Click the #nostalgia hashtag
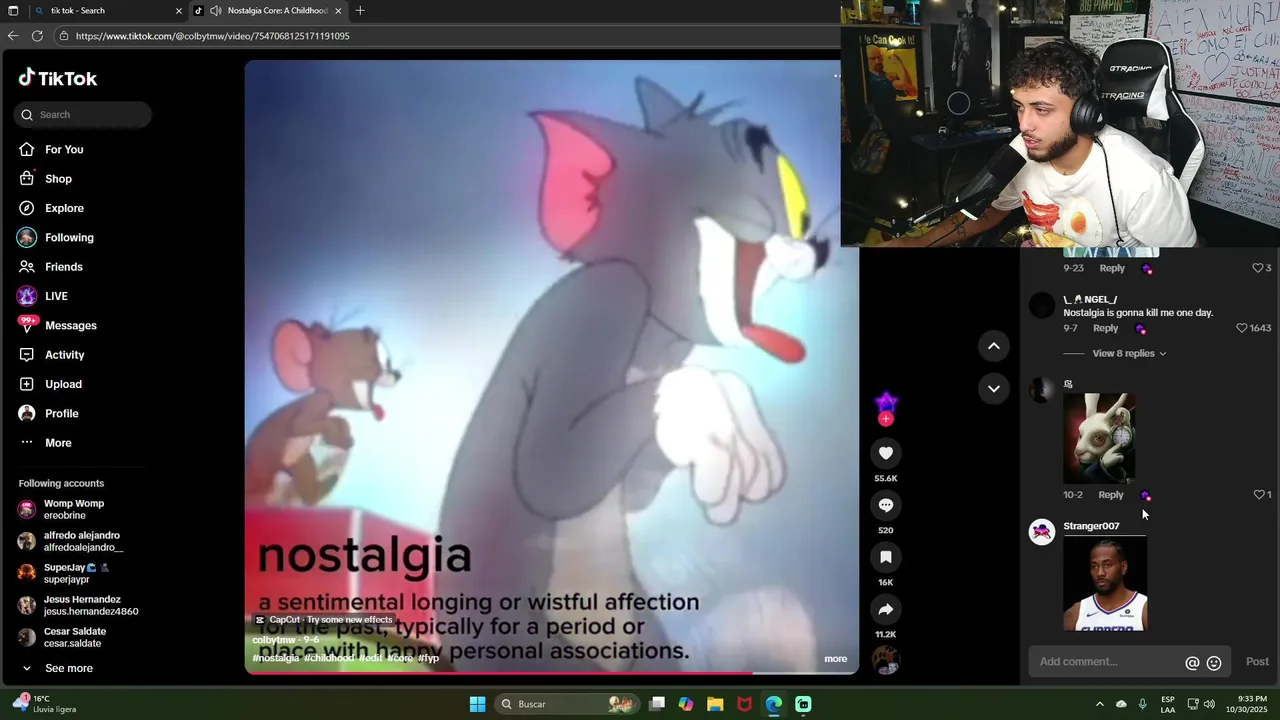 pos(276,658)
